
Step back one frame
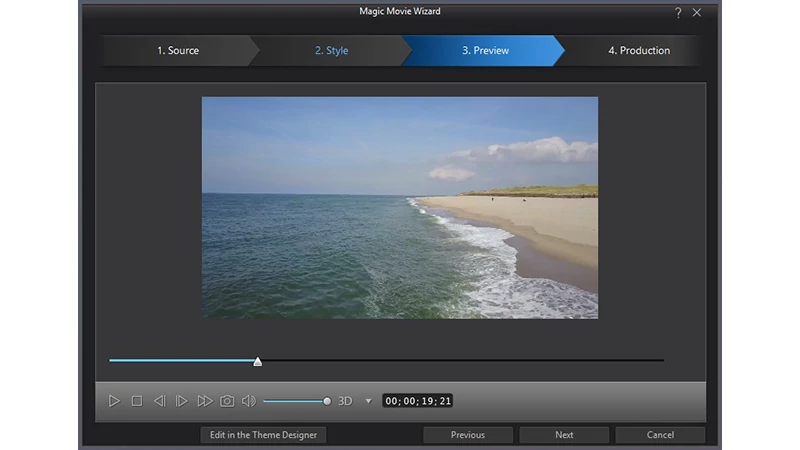[x=159, y=401]
